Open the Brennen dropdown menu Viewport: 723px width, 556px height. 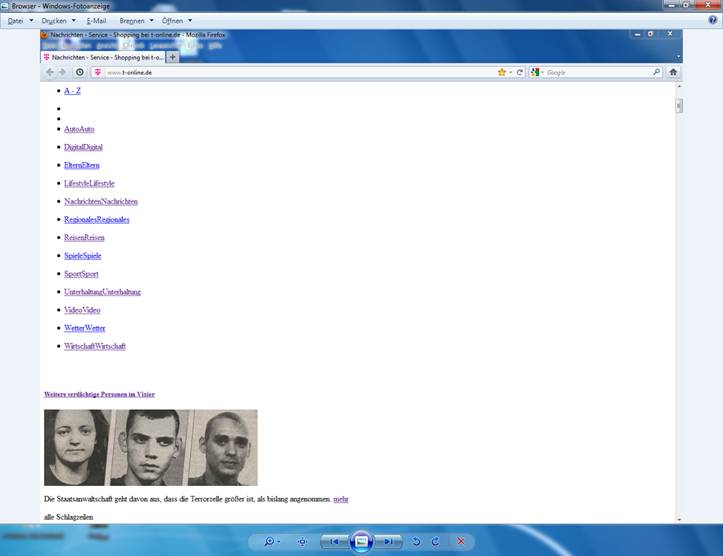tap(136, 21)
